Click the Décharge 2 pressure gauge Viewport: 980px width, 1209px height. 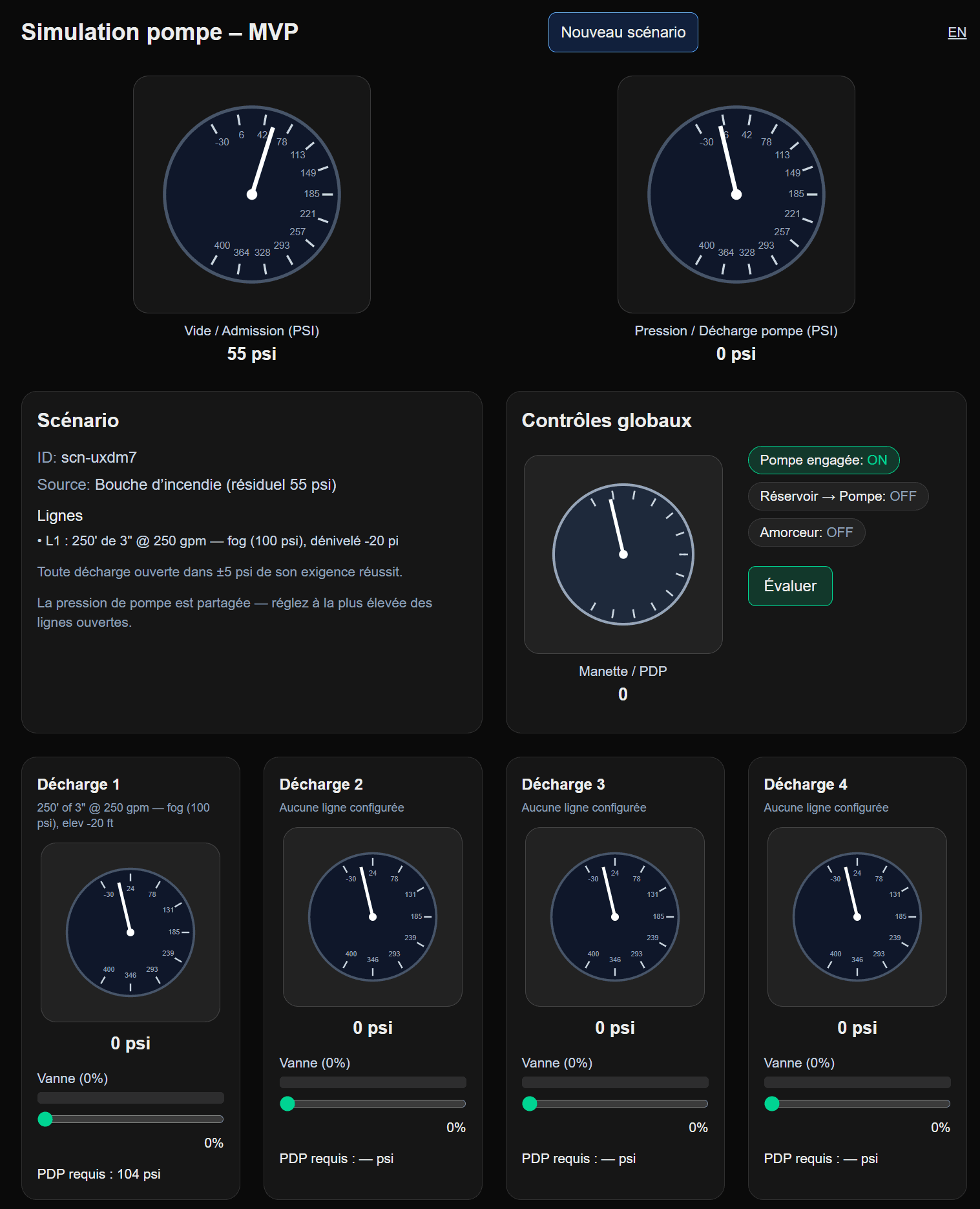(373, 916)
